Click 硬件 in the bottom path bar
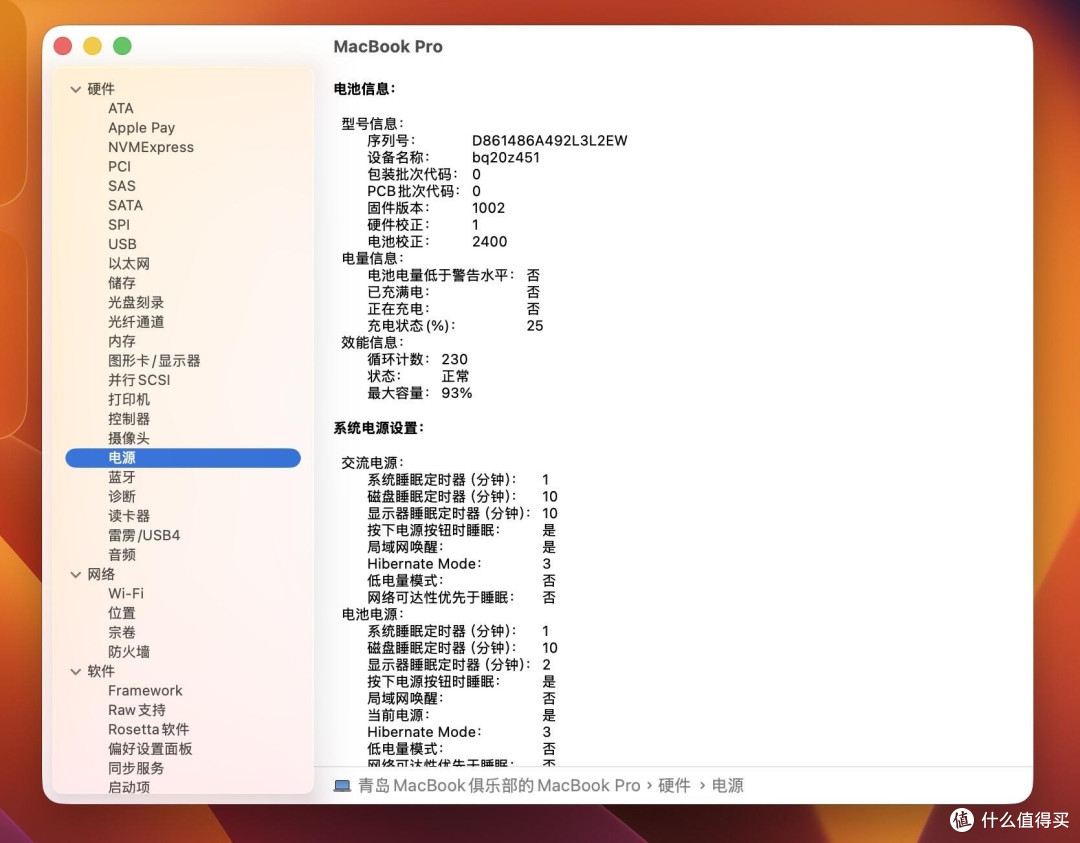 pos(674,786)
